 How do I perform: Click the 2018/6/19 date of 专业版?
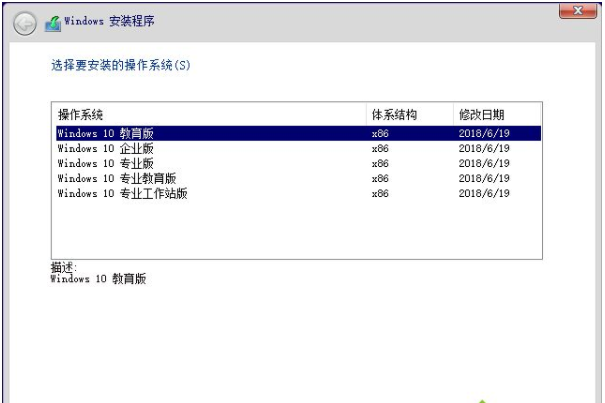point(484,163)
